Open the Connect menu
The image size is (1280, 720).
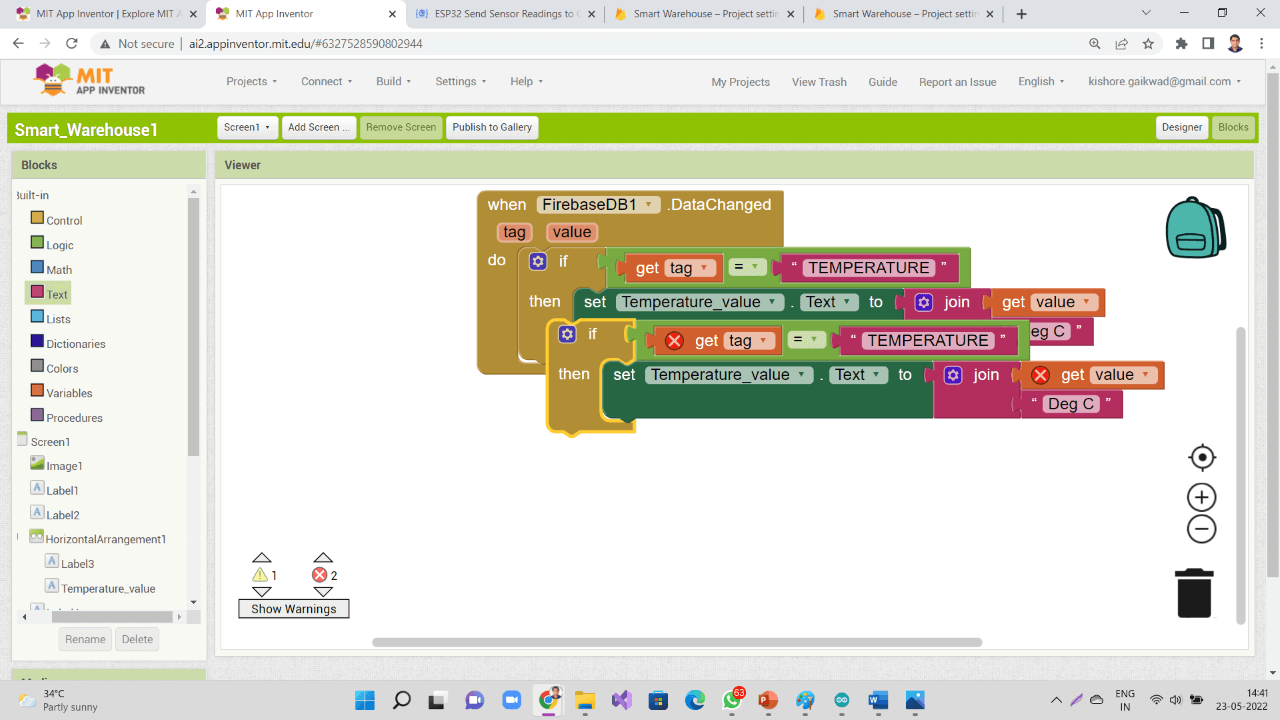[x=327, y=82]
